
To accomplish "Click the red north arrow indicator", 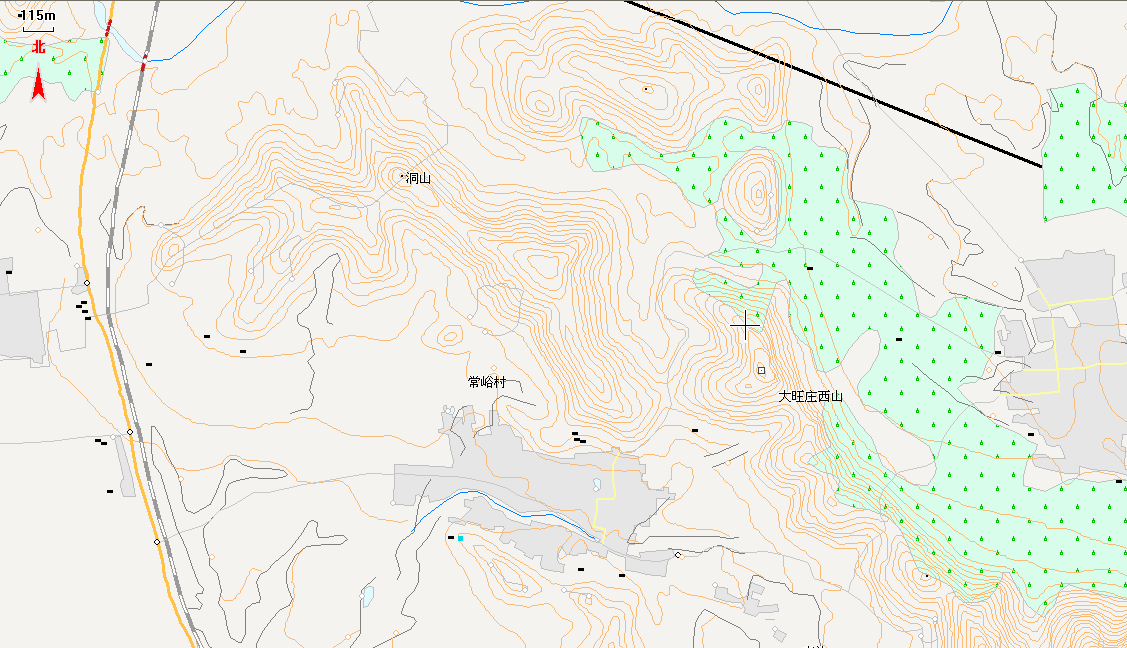I will click(x=38, y=82).
